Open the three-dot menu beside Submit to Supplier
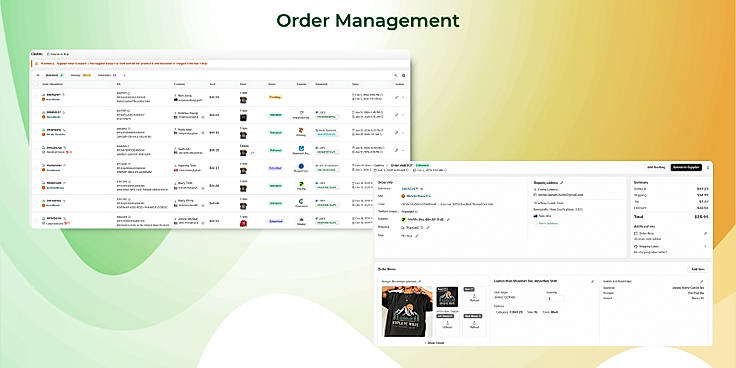736x368 pixels. point(708,167)
